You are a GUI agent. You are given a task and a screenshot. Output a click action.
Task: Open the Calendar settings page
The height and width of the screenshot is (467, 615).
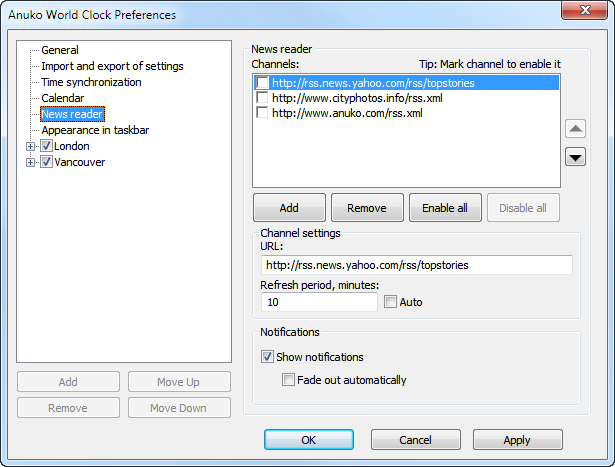click(63, 98)
